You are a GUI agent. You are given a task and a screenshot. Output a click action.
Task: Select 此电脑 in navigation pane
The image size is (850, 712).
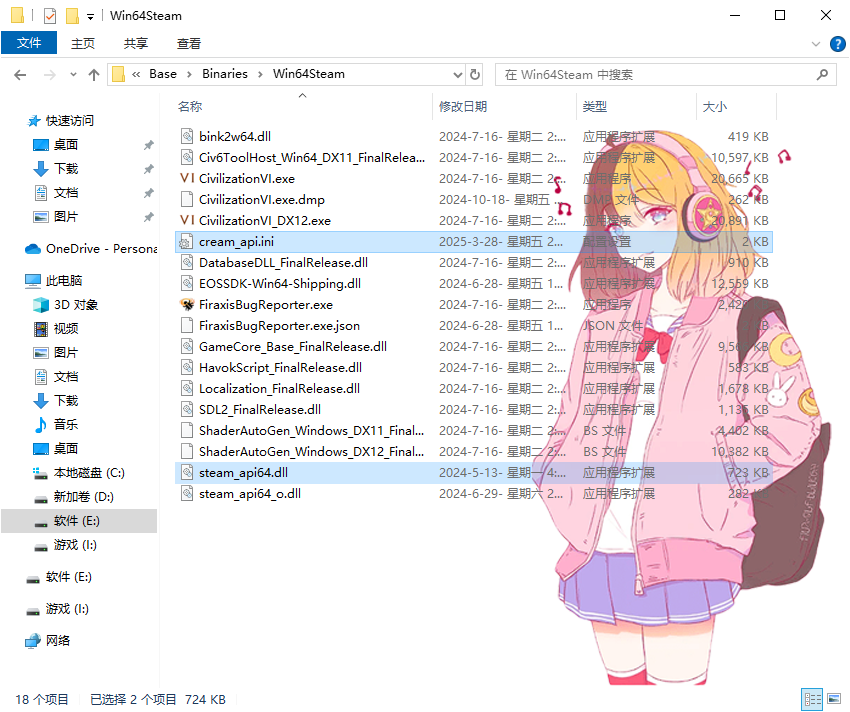tap(64, 281)
